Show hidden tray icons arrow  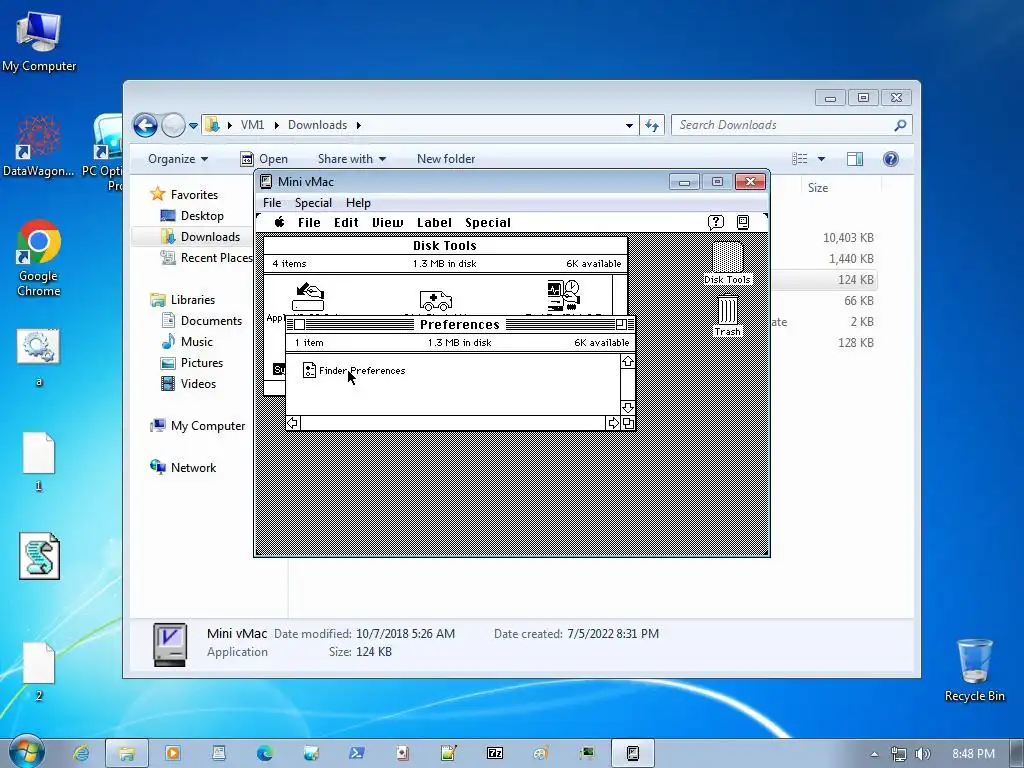[874, 754]
